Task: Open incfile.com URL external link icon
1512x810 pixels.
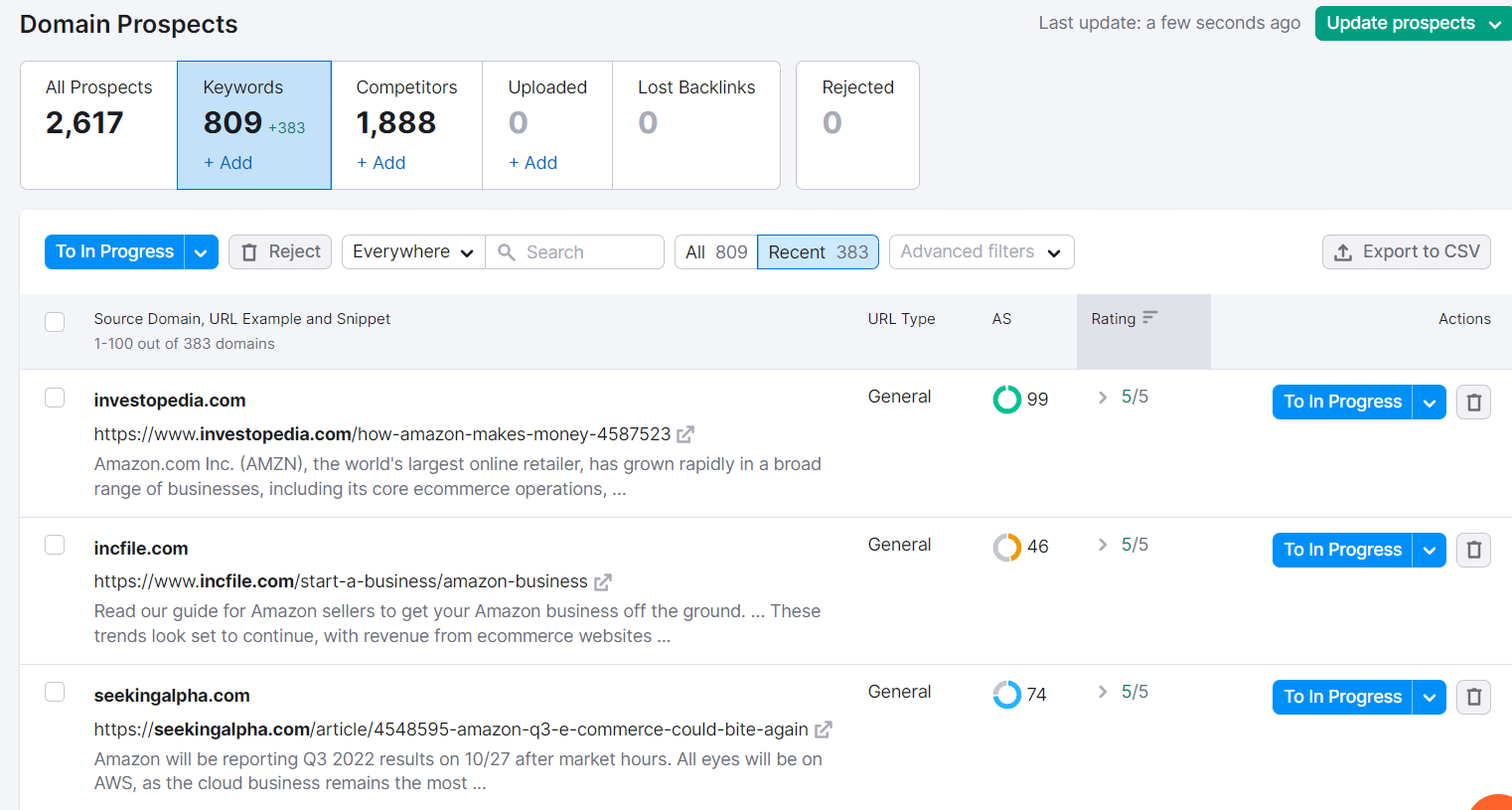Action: [602, 581]
